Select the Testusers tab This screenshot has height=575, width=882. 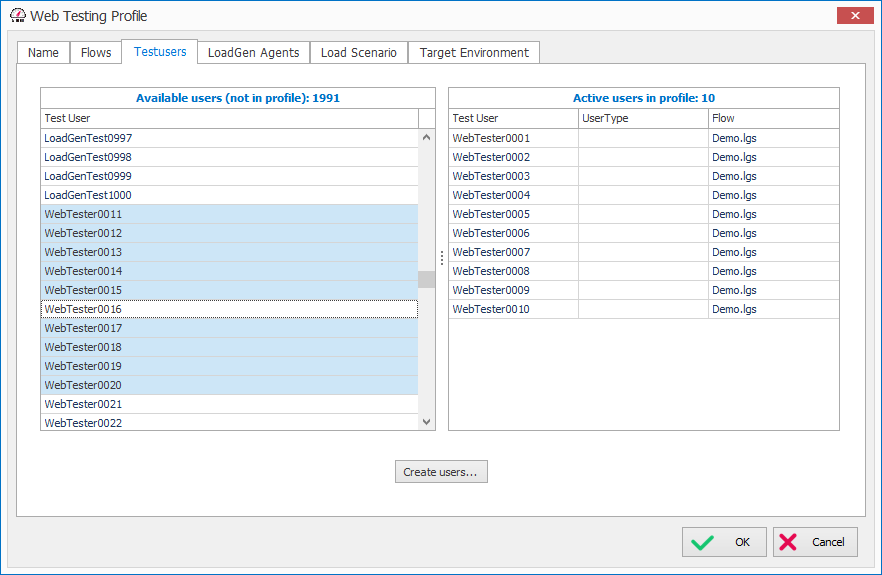[x=160, y=52]
